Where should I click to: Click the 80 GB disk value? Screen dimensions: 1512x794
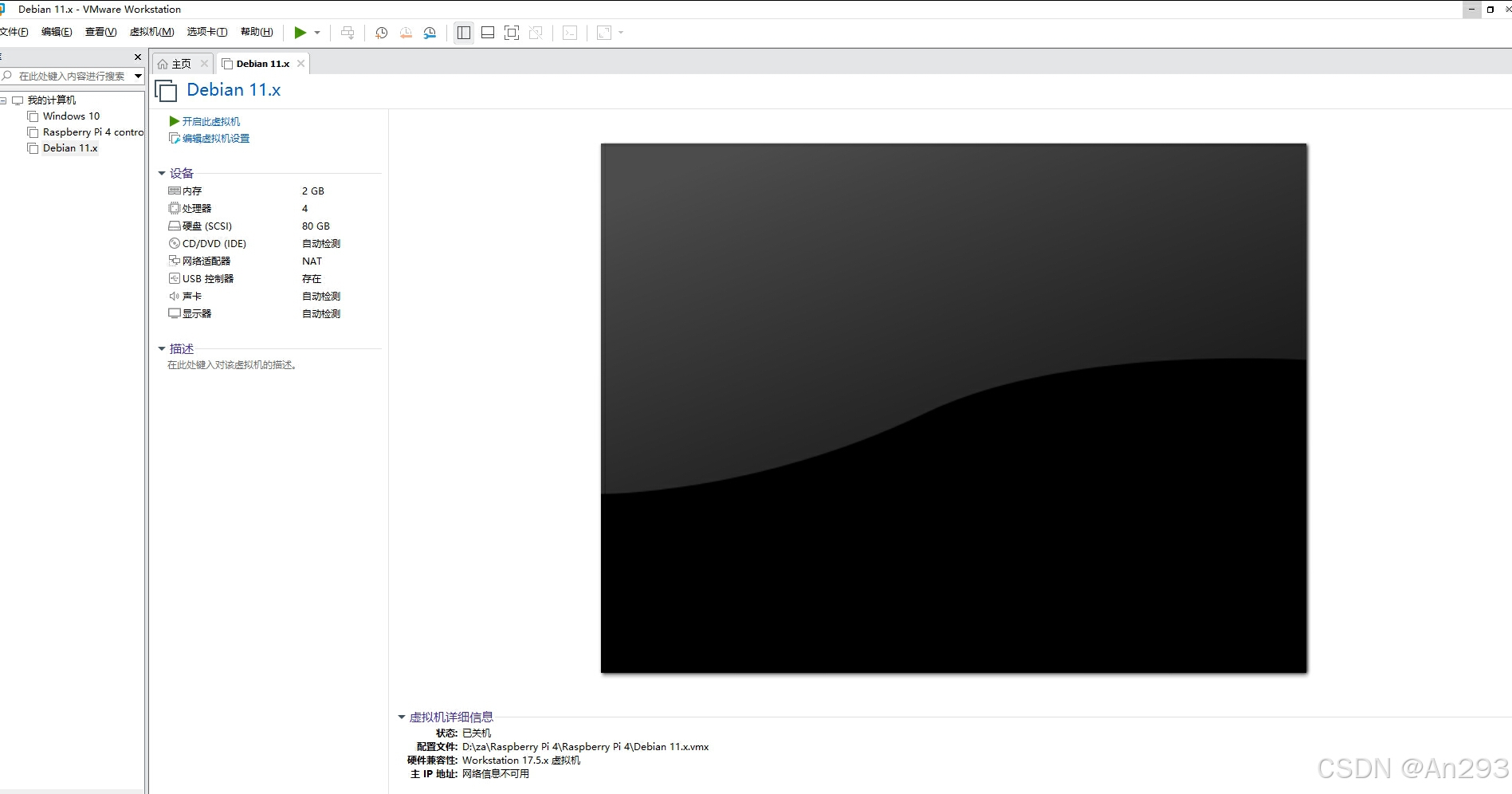pos(316,226)
